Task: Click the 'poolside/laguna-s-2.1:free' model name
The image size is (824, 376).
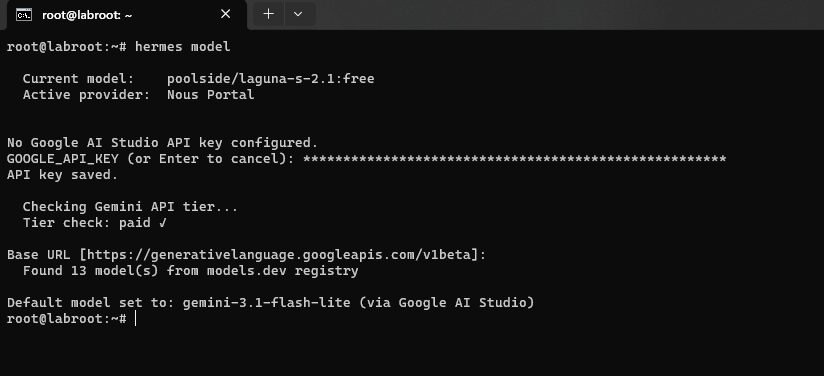Action: tap(271, 79)
